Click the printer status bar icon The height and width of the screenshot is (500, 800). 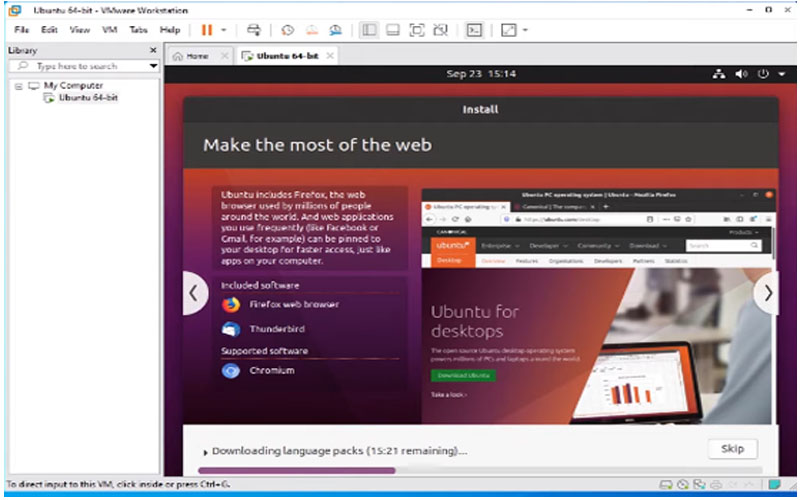coord(716,485)
